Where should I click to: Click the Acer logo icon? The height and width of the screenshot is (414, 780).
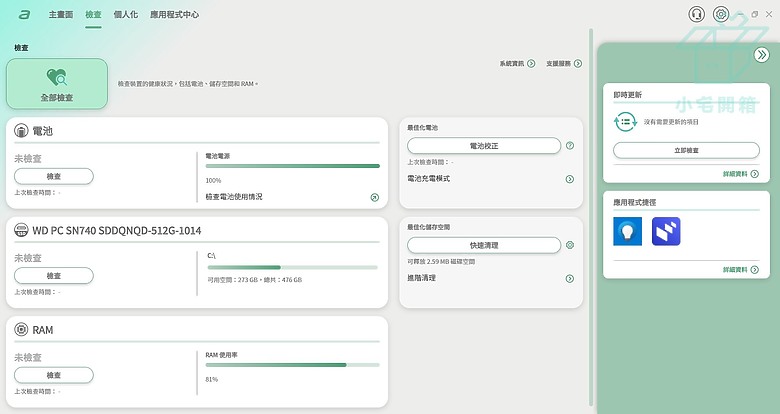coord(24,15)
